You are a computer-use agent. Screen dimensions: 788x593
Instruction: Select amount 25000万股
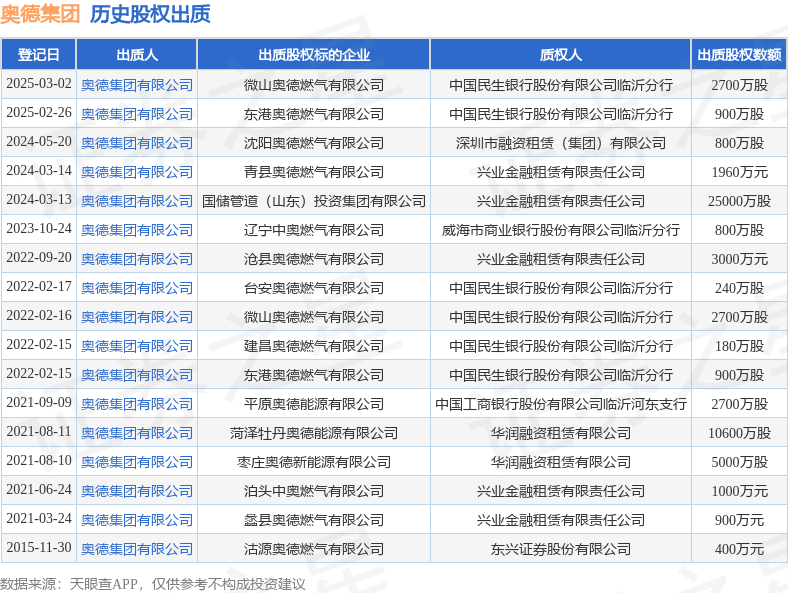(739, 202)
